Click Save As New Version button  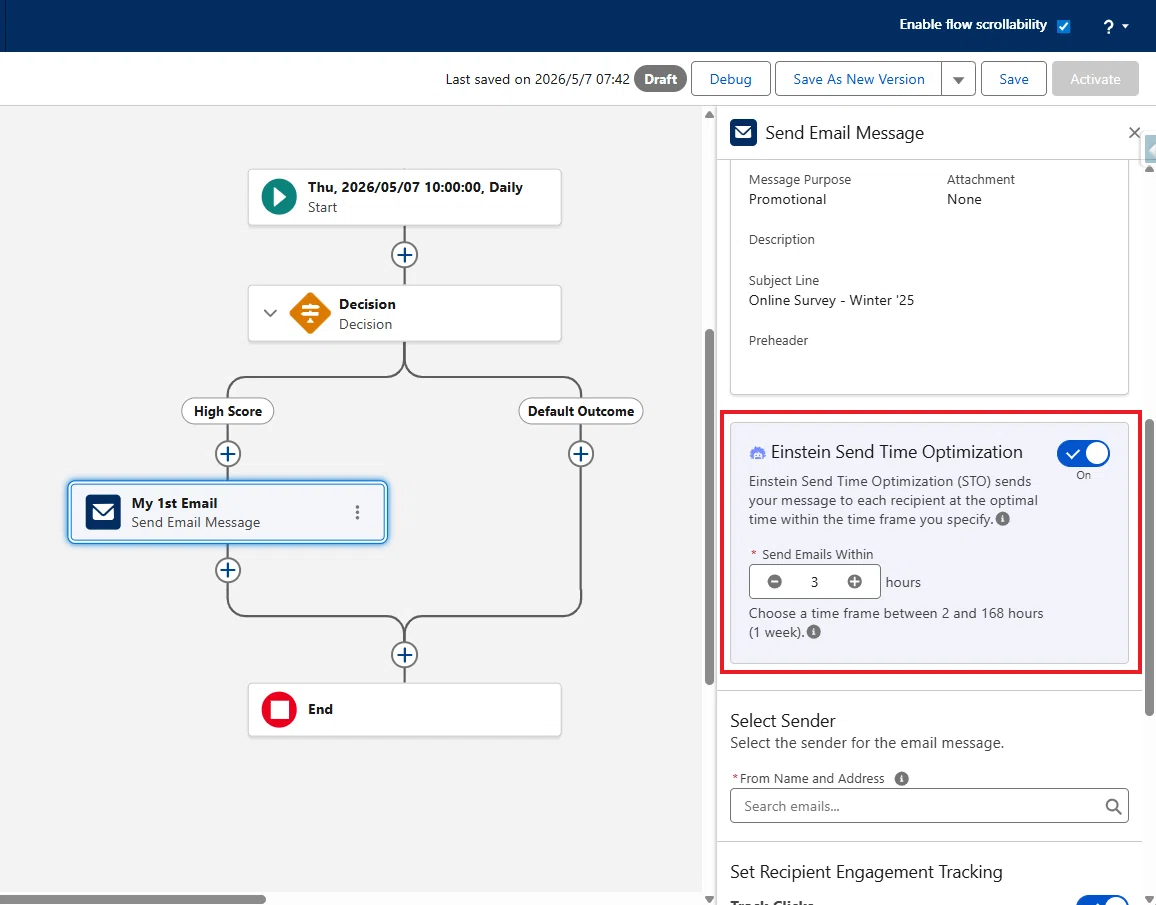coord(859,79)
